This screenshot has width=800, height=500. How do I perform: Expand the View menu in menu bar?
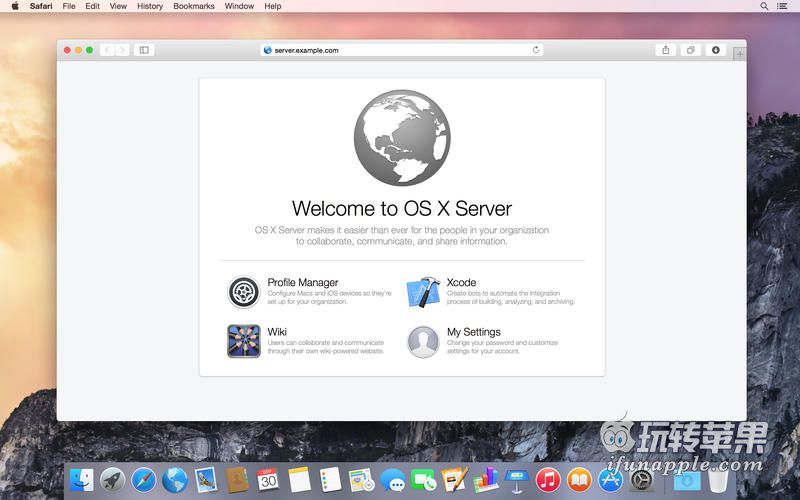click(118, 6)
